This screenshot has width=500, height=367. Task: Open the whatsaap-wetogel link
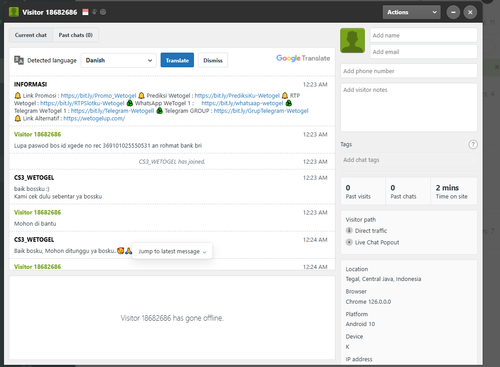click(x=242, y=103)
